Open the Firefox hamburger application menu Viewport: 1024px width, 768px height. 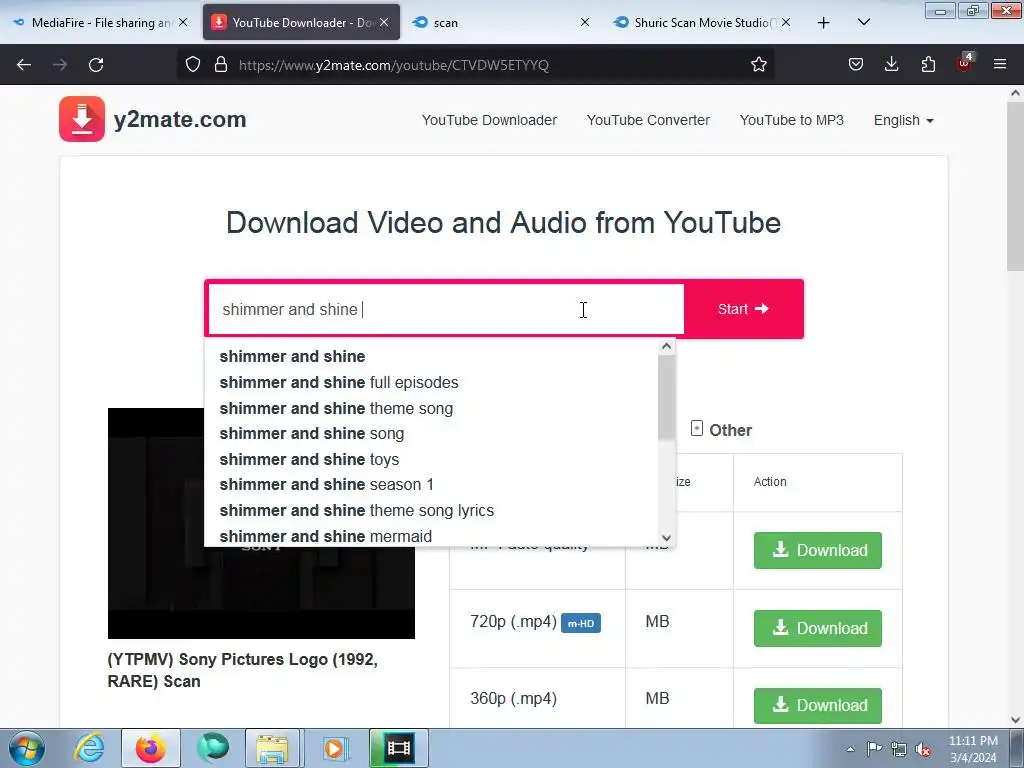(x=1000, y=65)
